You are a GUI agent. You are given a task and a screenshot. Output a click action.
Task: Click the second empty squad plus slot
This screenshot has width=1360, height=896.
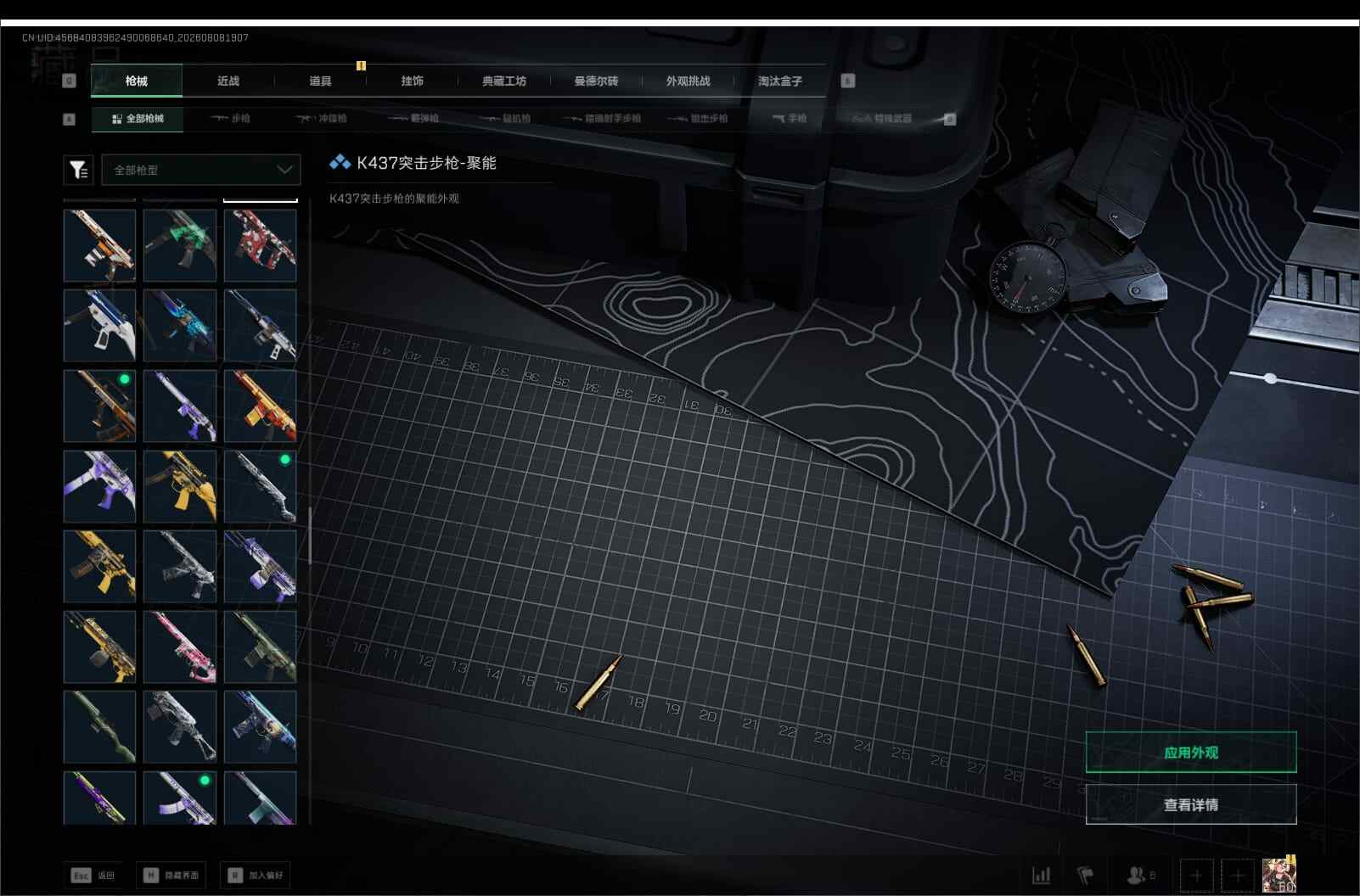tap(1238, 875)
